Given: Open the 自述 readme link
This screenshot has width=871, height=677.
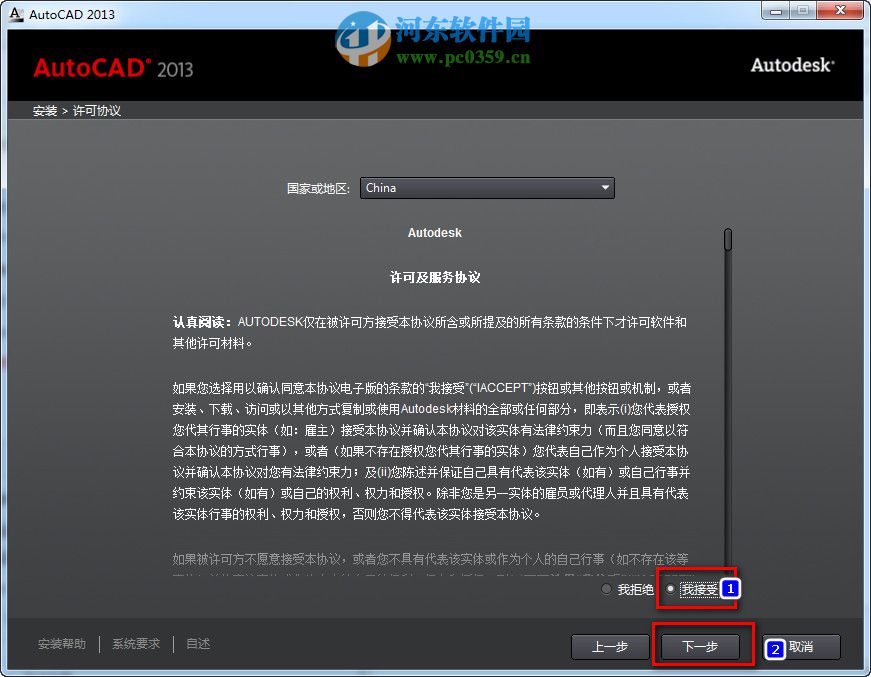Looking at the screenshot, I should pos(197,644).
